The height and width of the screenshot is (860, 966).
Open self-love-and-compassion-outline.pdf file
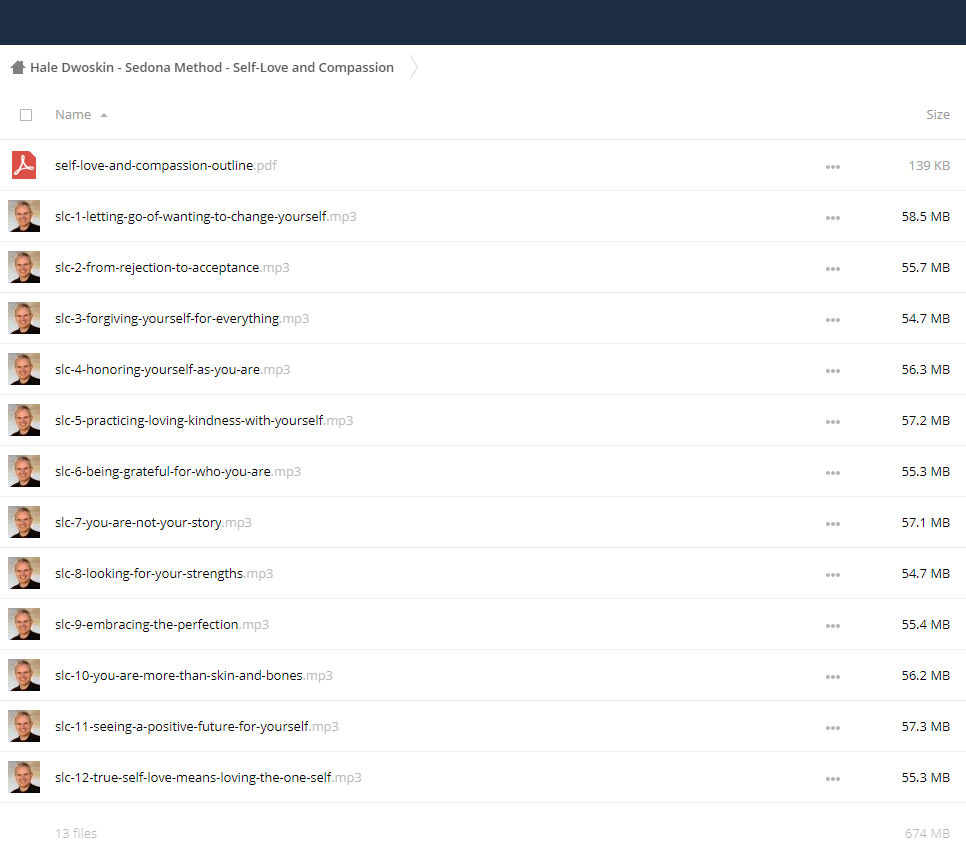[166, 166]
